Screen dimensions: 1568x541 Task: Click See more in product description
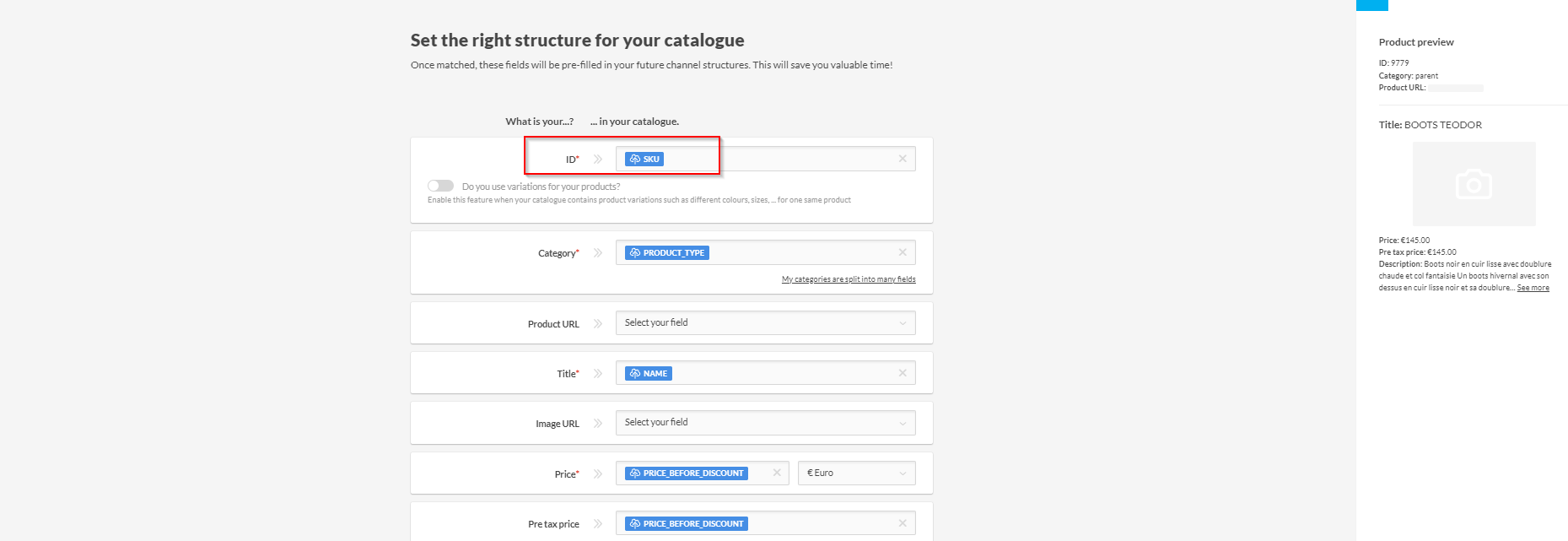[1533, 288]
